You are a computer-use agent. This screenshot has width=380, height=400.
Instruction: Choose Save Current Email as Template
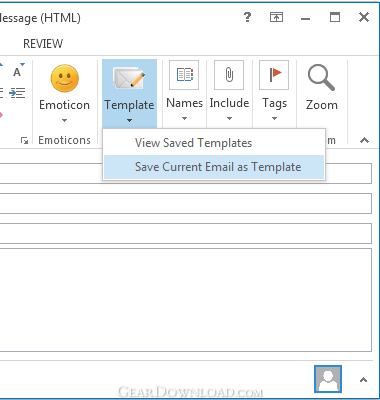click(x=214, y=167)
